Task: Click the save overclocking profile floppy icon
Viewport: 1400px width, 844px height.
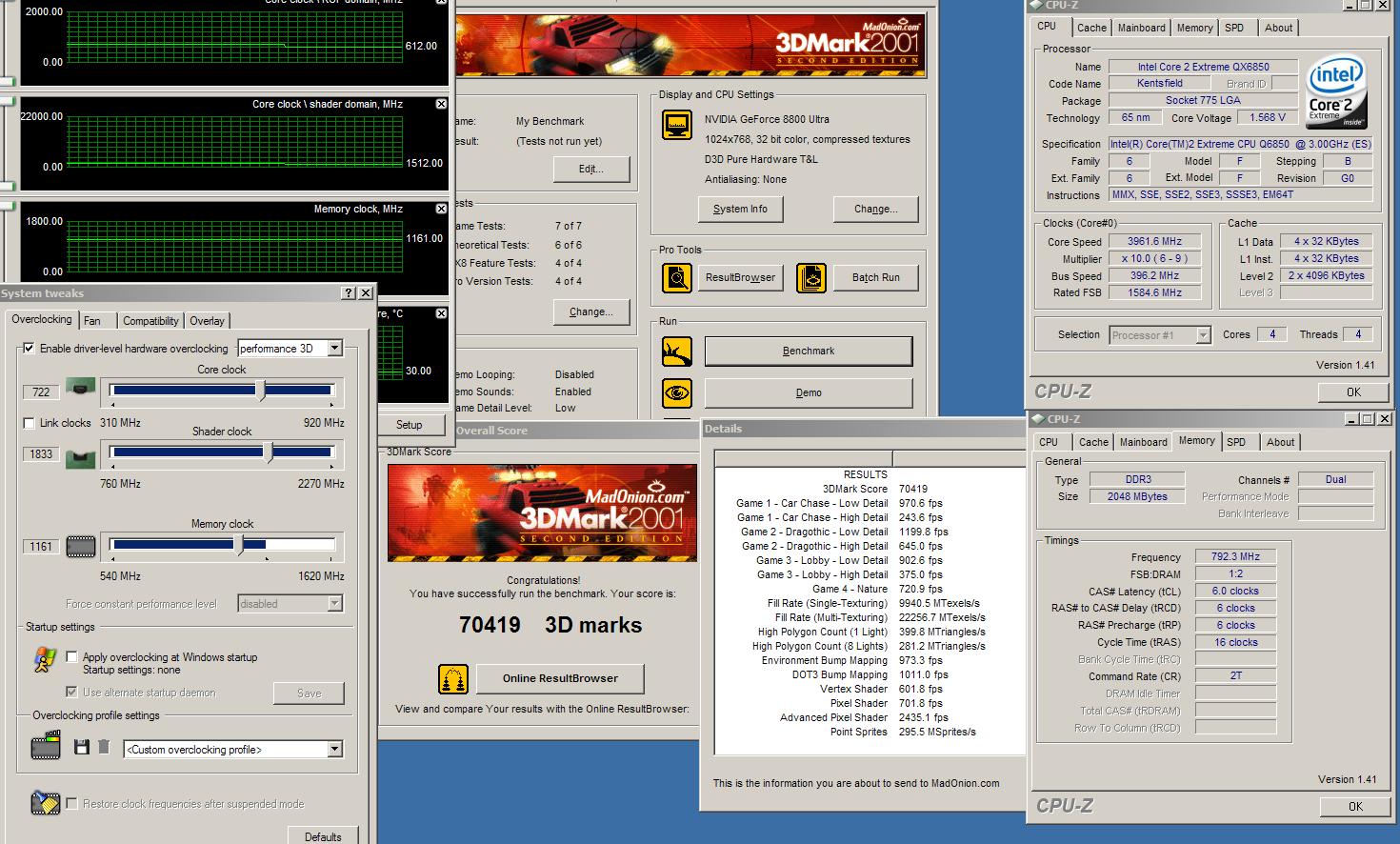Action: coord(82,748)
